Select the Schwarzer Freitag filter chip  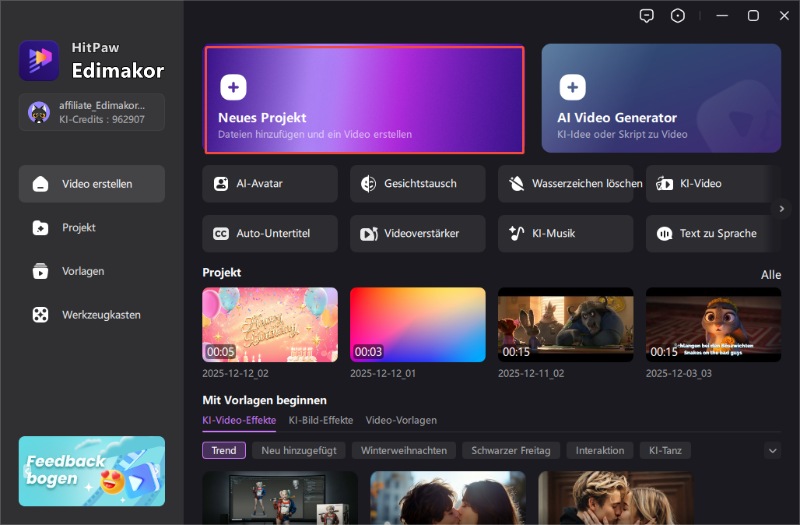tap(511, 451)
